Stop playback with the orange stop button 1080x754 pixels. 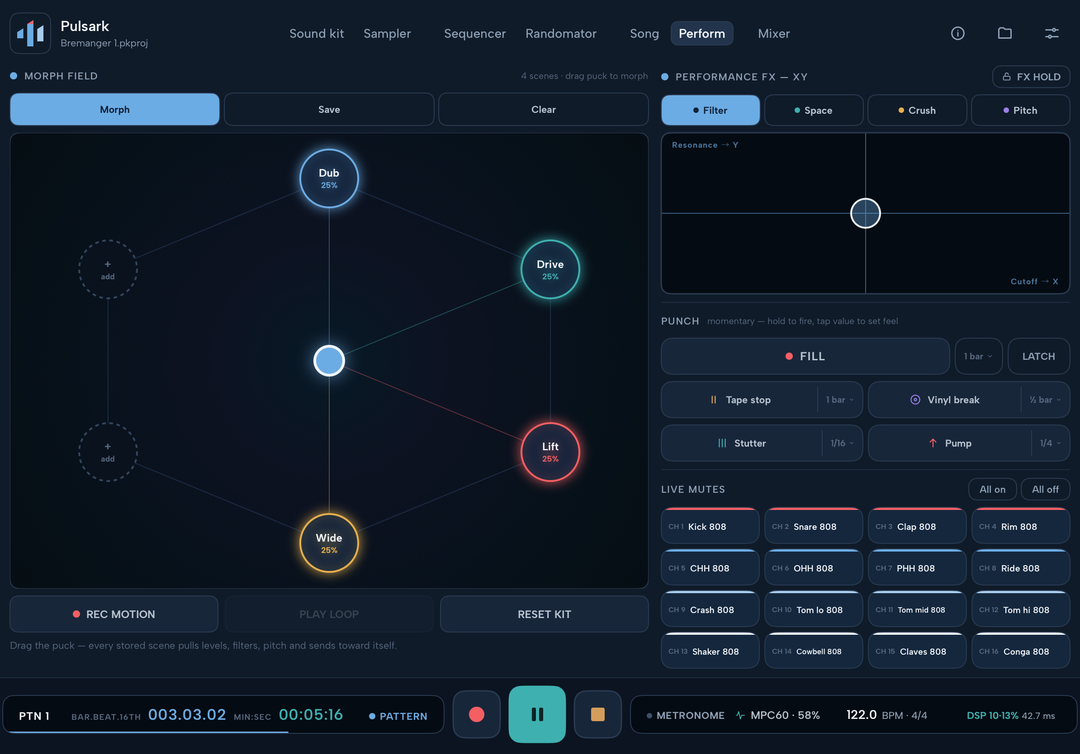598,715
